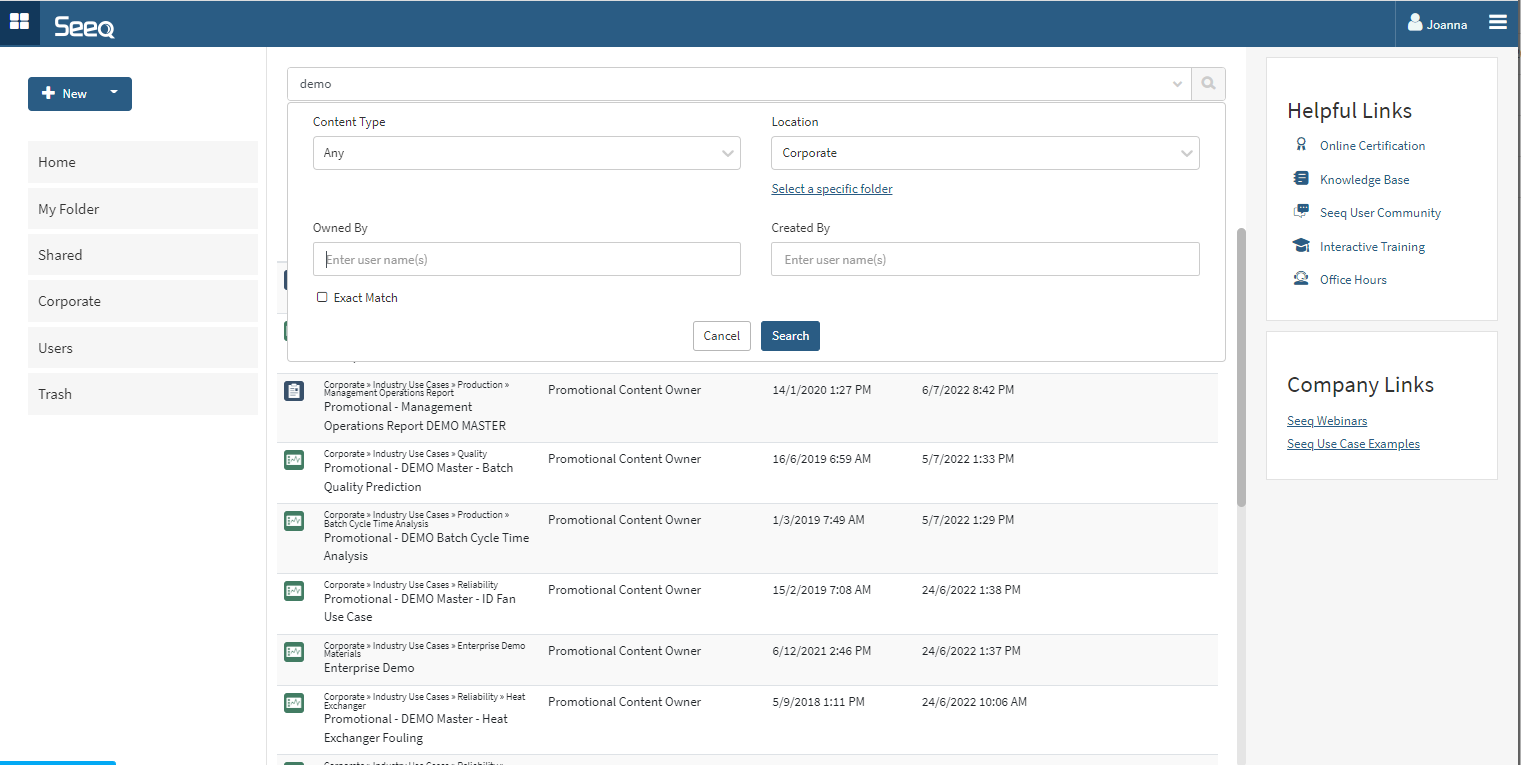
Task: Open the Knowledge Base link
Action: 1364,180
